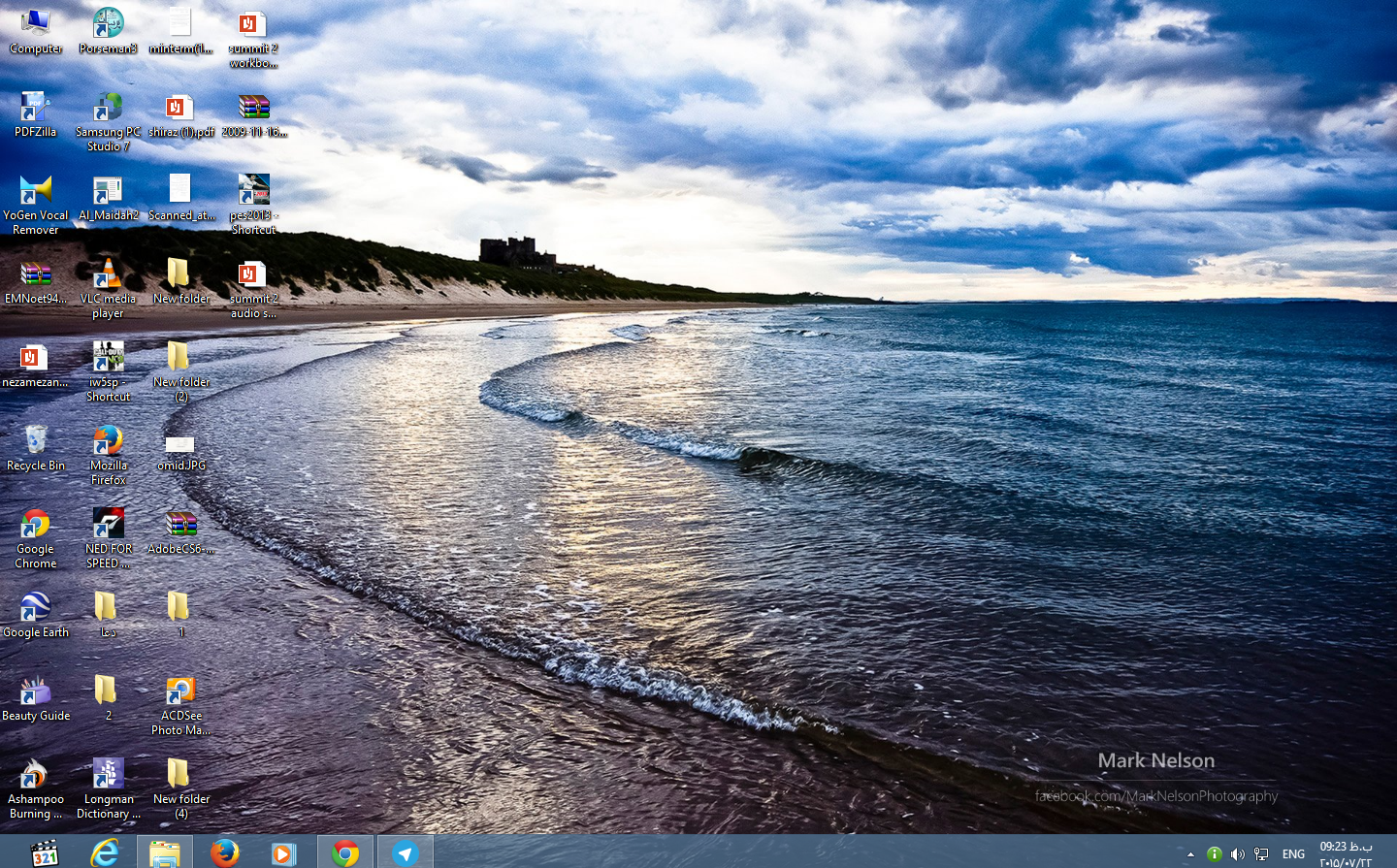Image resolution: width=1397 pixels, height=868 pixels.
Task: Click the Longman Dictionary shortcut icon
Action: [x=108, y=775]
